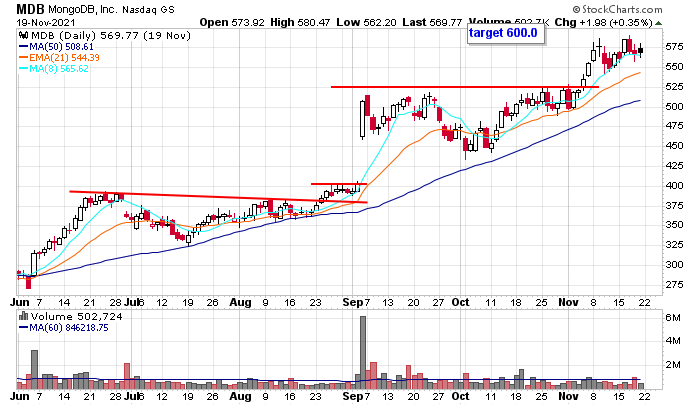Click the 525 price axis label
This screenshot has width=700, height=405.
[674, 86]
